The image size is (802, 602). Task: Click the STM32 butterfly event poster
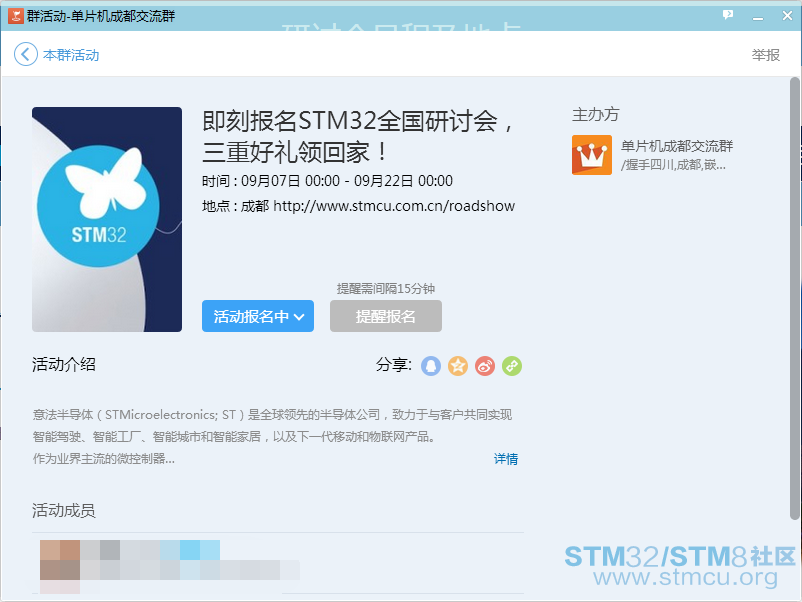point(107,219)
